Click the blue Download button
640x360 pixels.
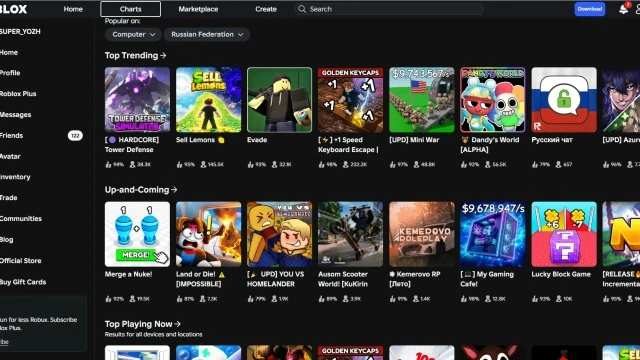(589, 9)
